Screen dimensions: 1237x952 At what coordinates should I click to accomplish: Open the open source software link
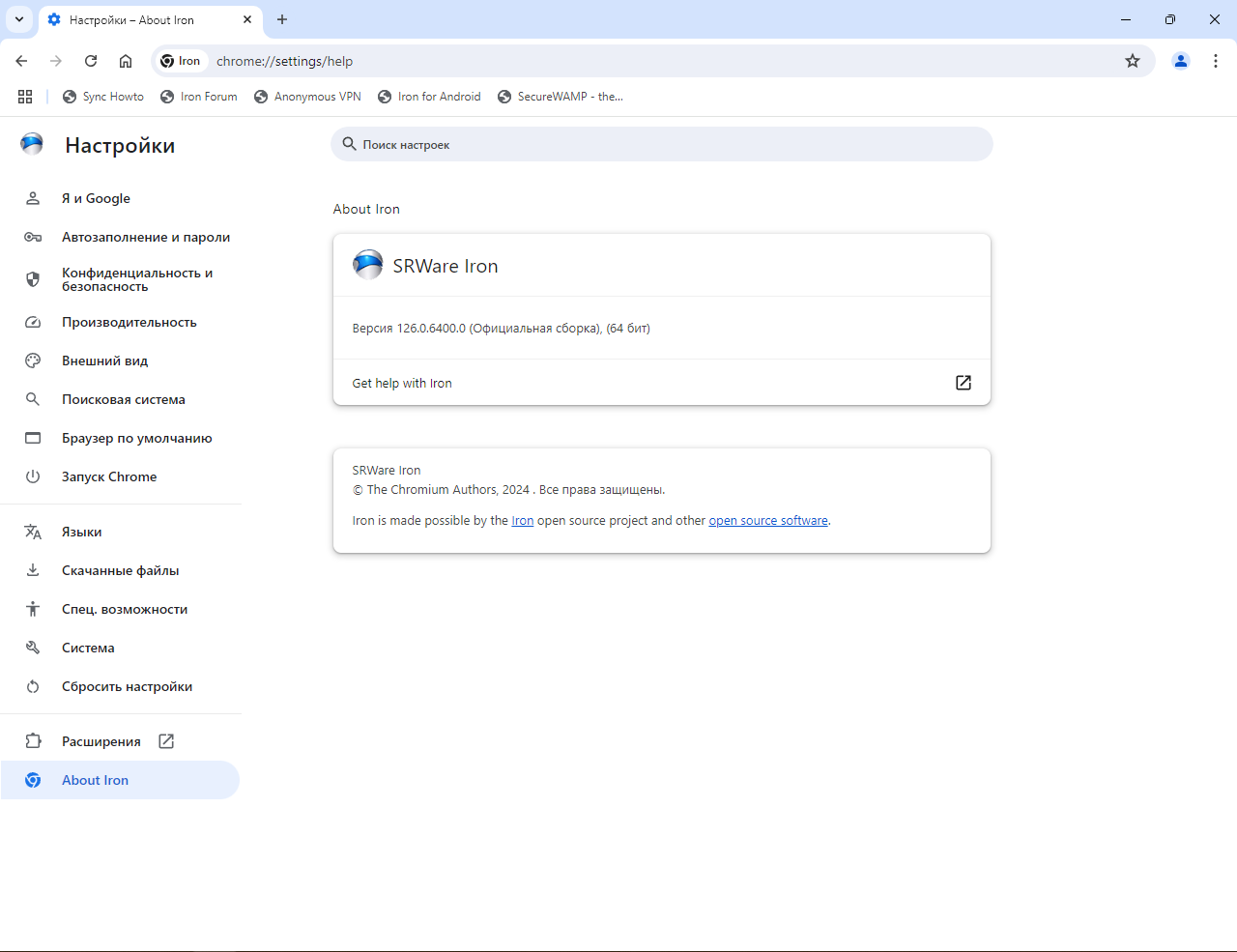pos(767,521)
